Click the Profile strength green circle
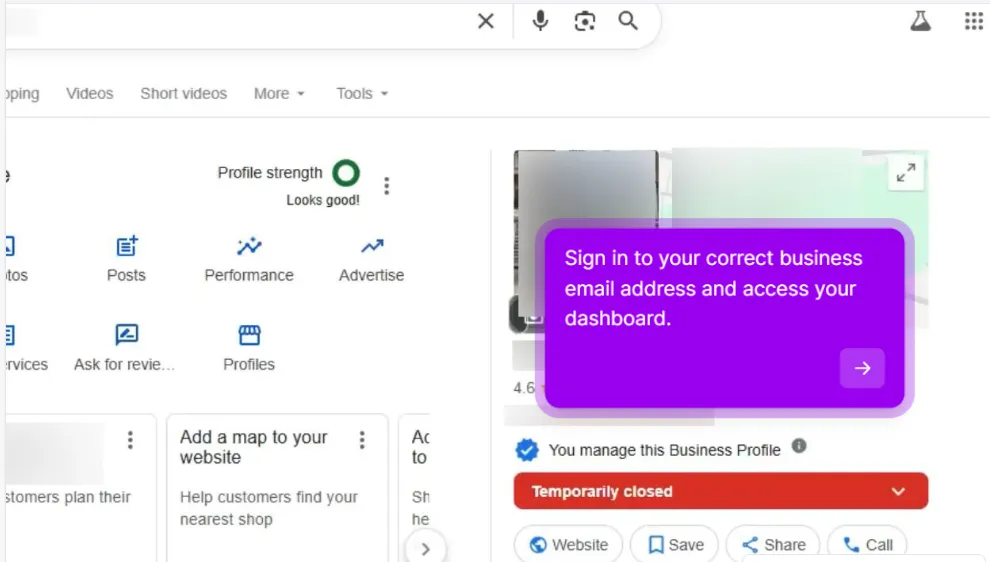 pyautogui.click(x=346, y=173)
